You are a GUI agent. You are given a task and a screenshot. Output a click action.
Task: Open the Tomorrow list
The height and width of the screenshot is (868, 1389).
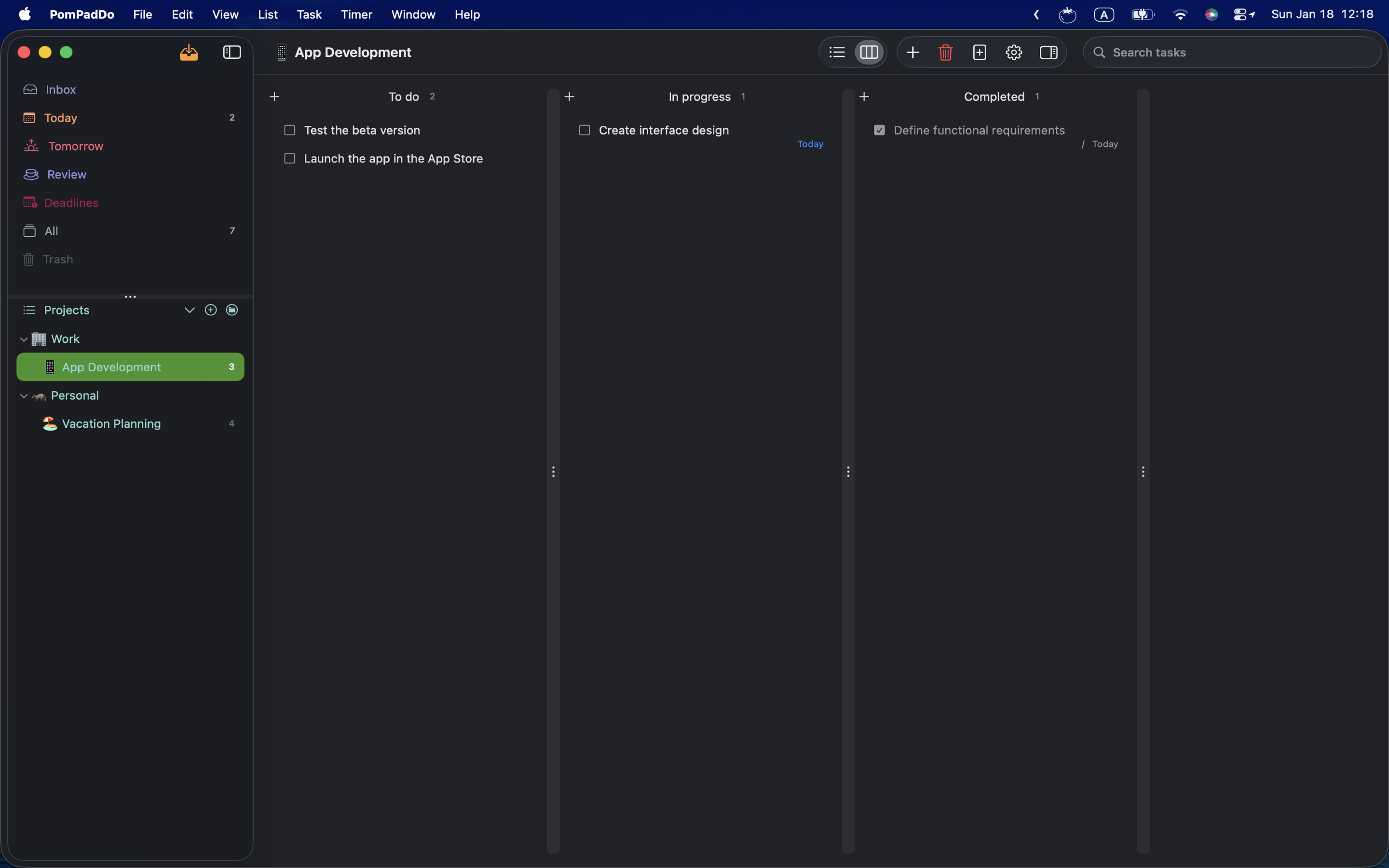click(75, 147)
